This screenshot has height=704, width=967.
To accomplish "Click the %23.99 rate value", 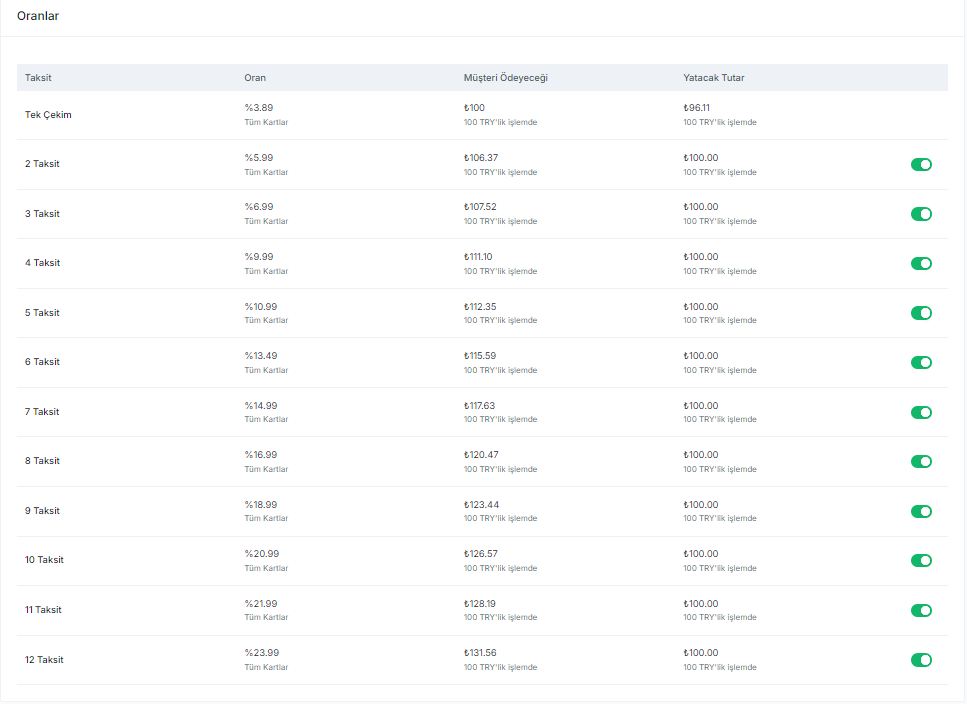I will 261,653.
